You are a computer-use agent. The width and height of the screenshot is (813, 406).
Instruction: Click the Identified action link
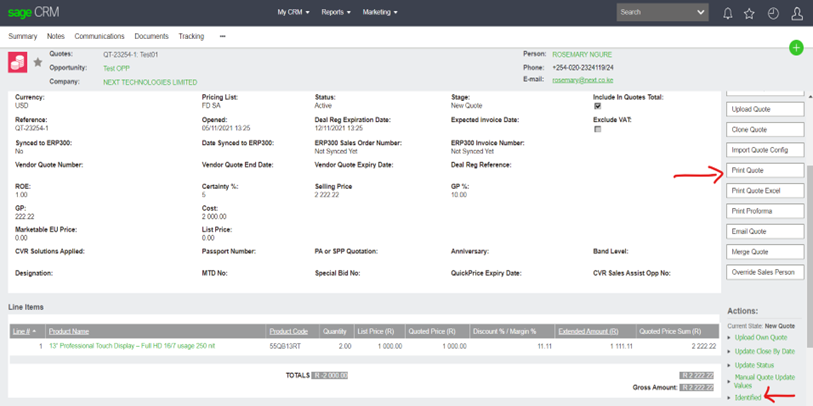tap(748, 398)
